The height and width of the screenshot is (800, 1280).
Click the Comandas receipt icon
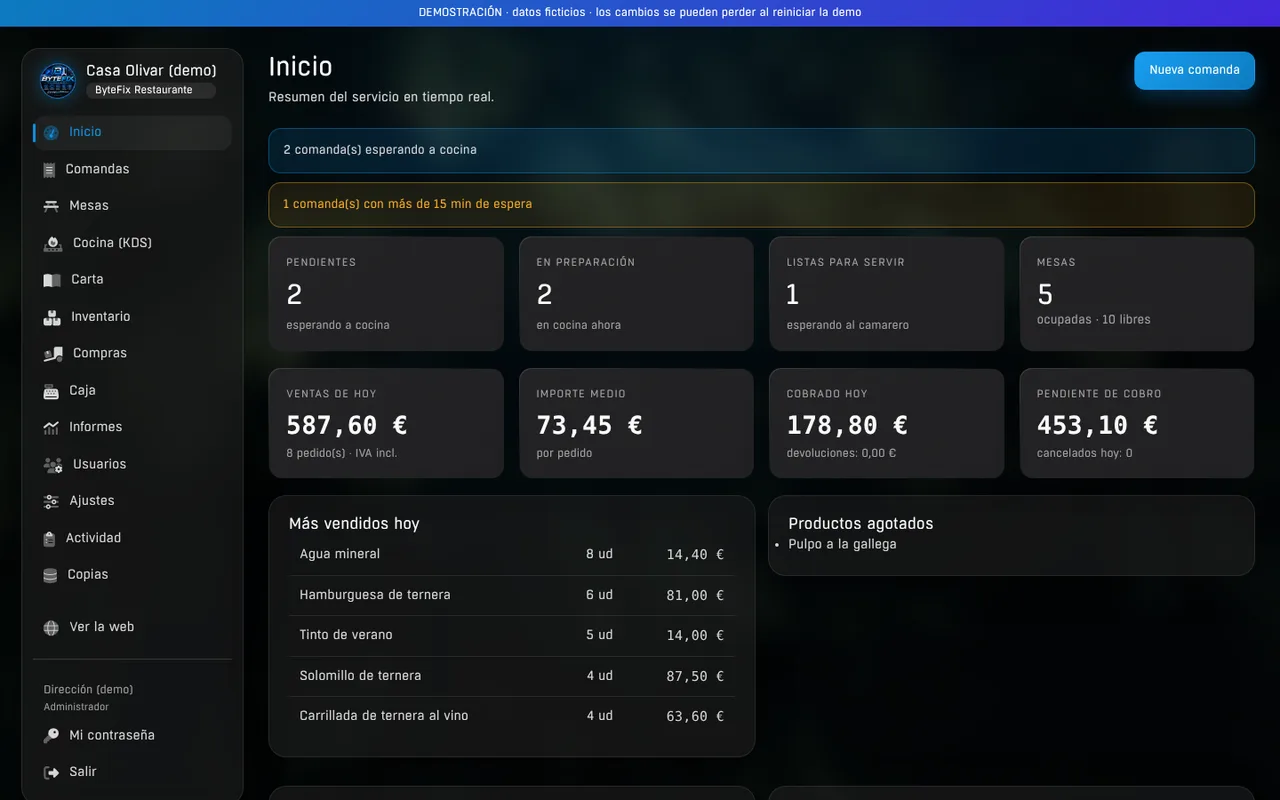[49, 170]
